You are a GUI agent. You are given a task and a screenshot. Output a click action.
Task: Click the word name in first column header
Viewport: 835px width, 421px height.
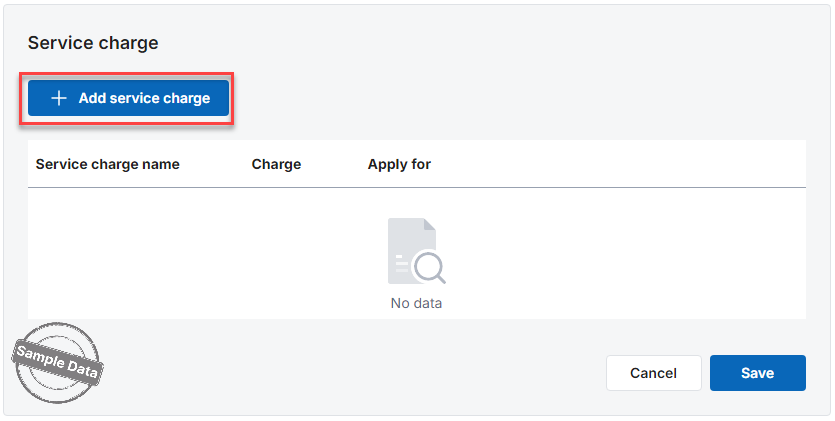point(160,164)
